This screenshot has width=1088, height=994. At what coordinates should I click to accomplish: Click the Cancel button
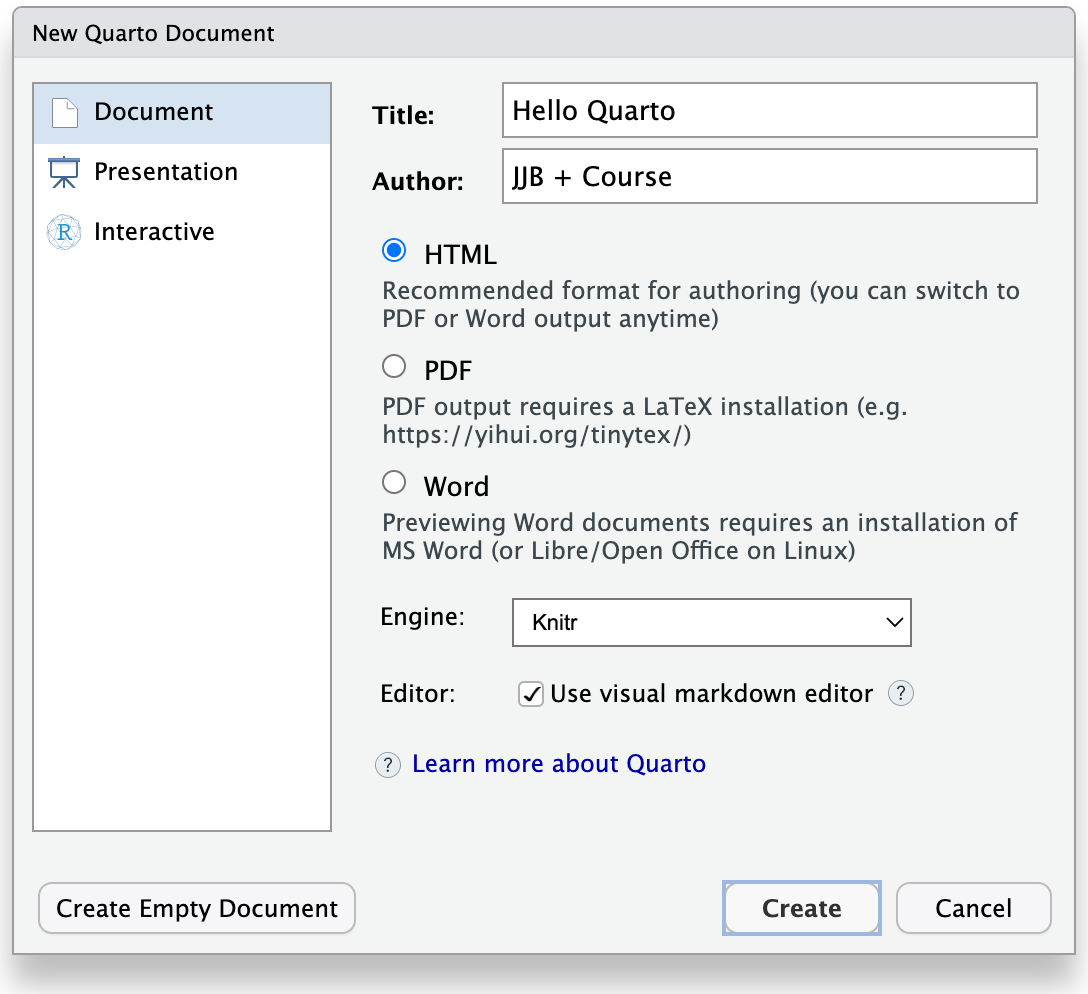(x=973, y=908)
